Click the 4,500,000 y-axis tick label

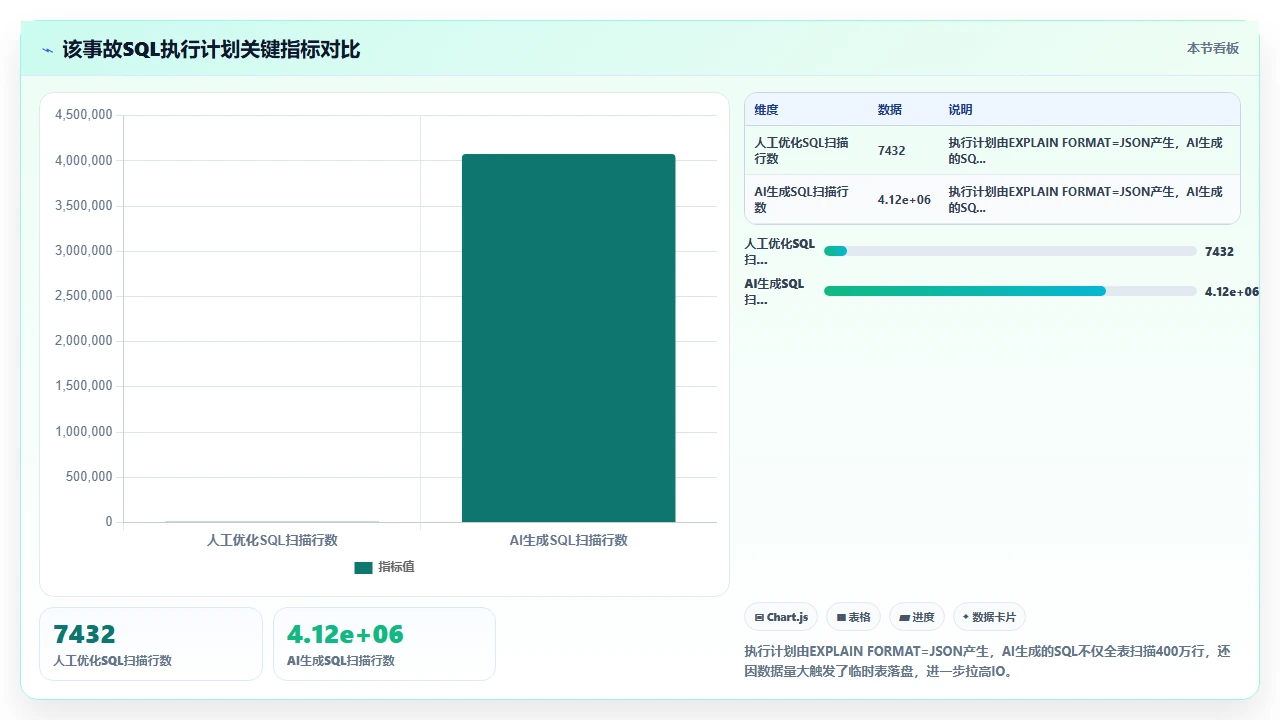coord(84,115)
